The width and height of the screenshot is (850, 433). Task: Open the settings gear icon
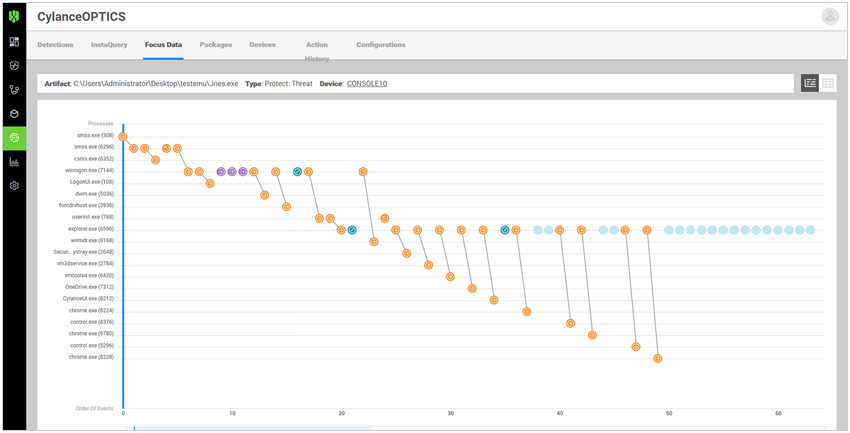pos(14,185)
